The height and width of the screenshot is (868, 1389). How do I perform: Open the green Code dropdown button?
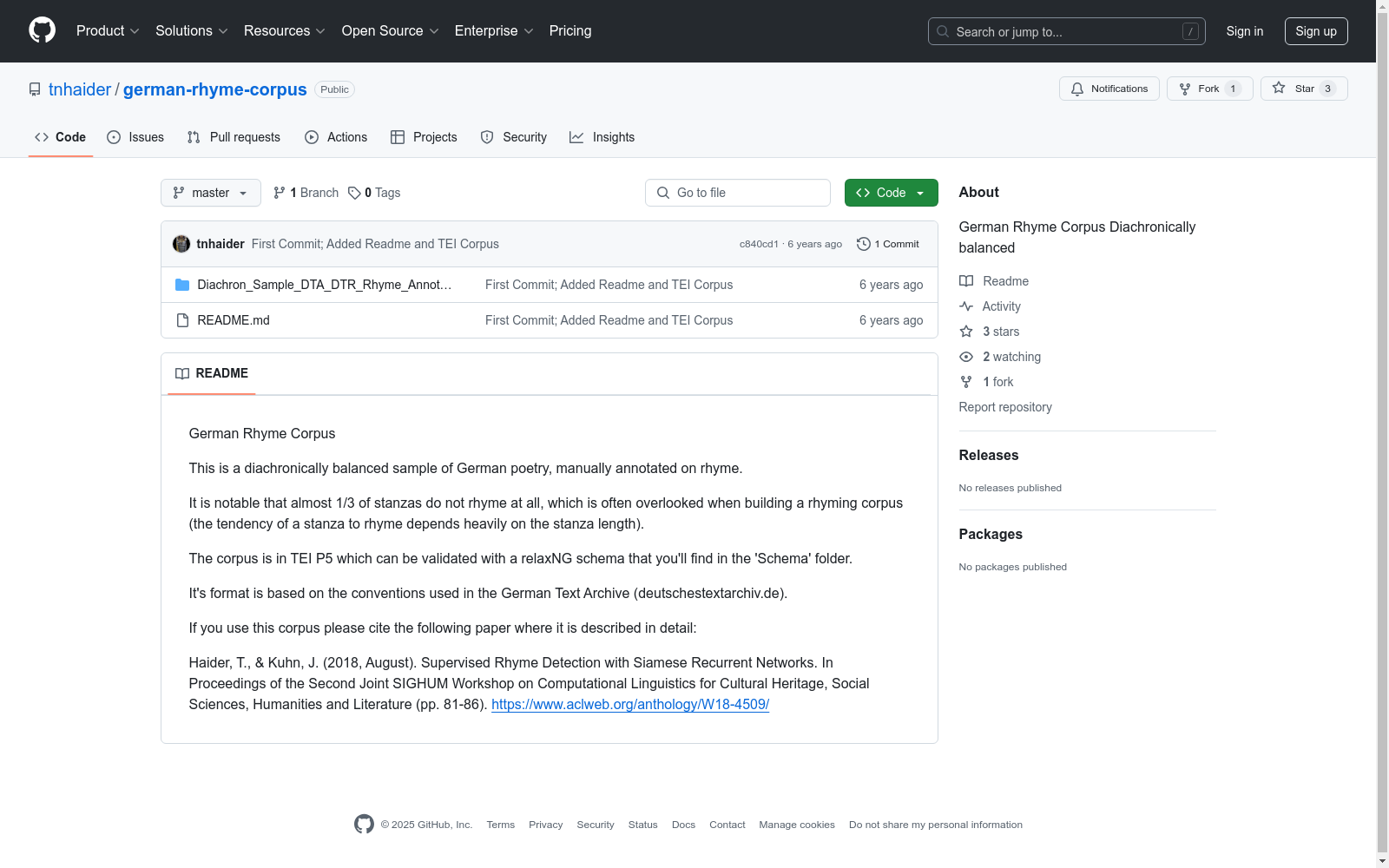[x=892, y=193]
